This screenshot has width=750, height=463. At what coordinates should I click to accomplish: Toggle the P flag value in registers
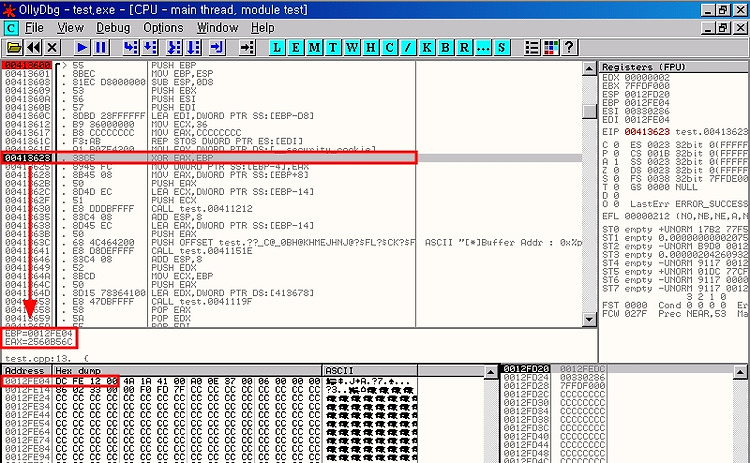[x=616, y=154]
